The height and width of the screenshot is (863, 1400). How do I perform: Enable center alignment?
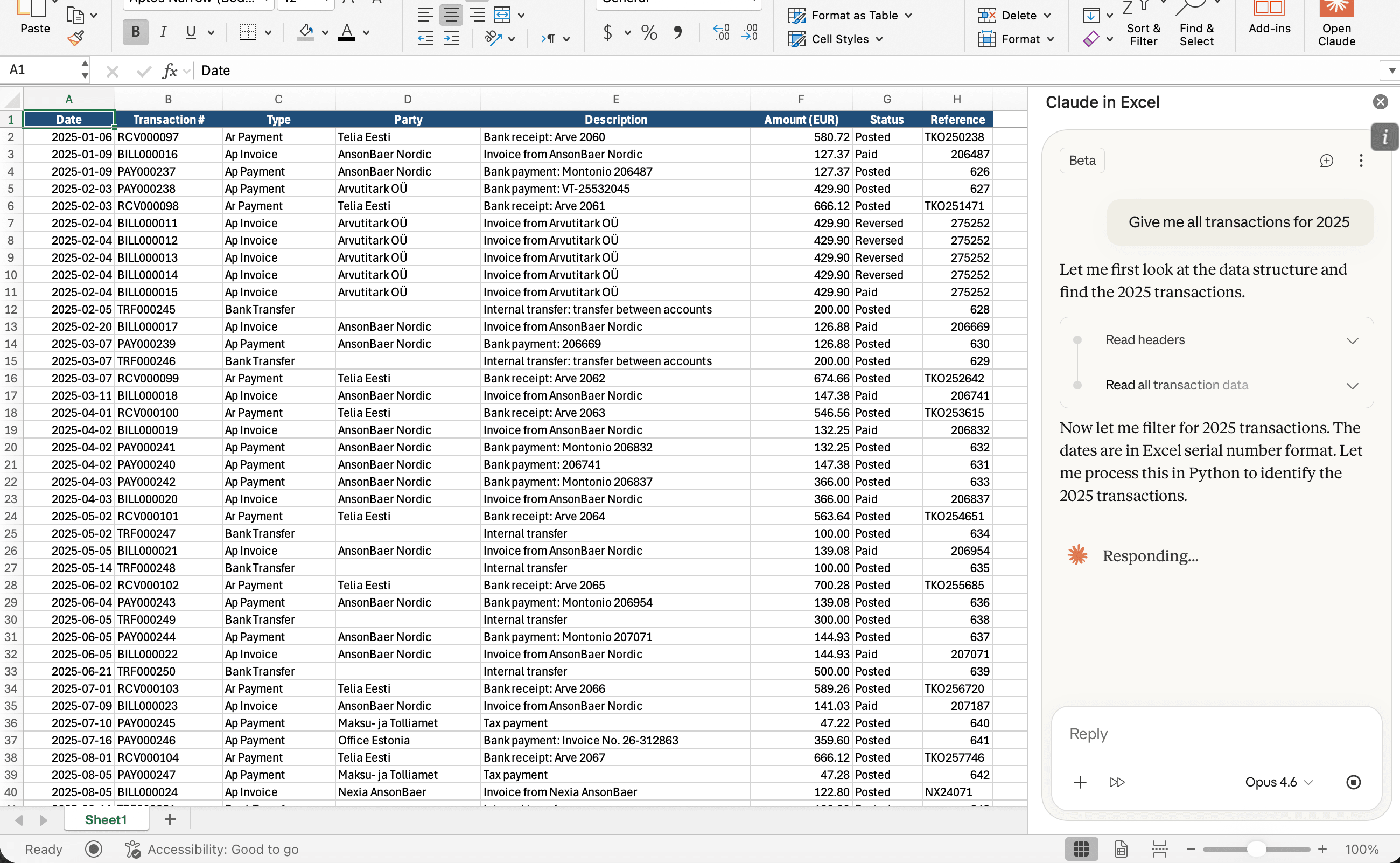(451, 15)
